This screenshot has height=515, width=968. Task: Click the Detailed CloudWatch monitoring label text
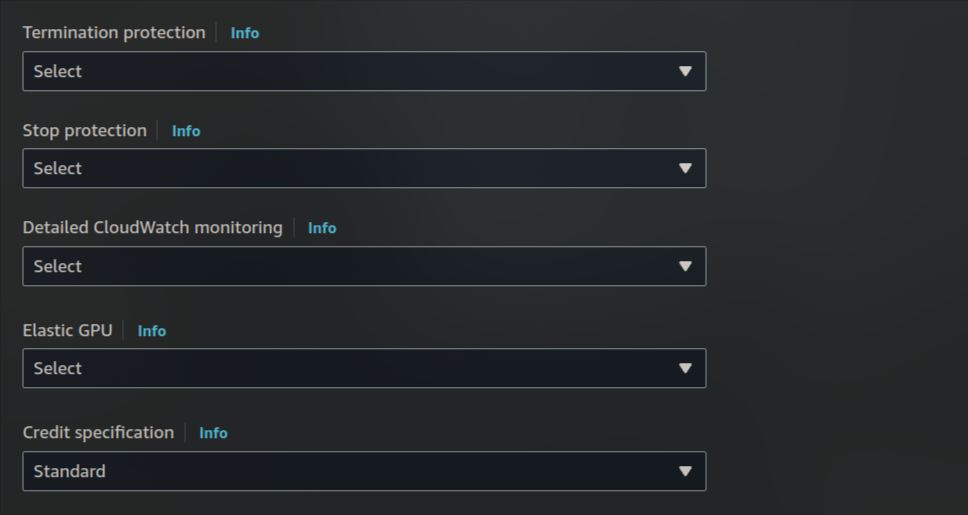pyautogui.click(x=152, y=227)
